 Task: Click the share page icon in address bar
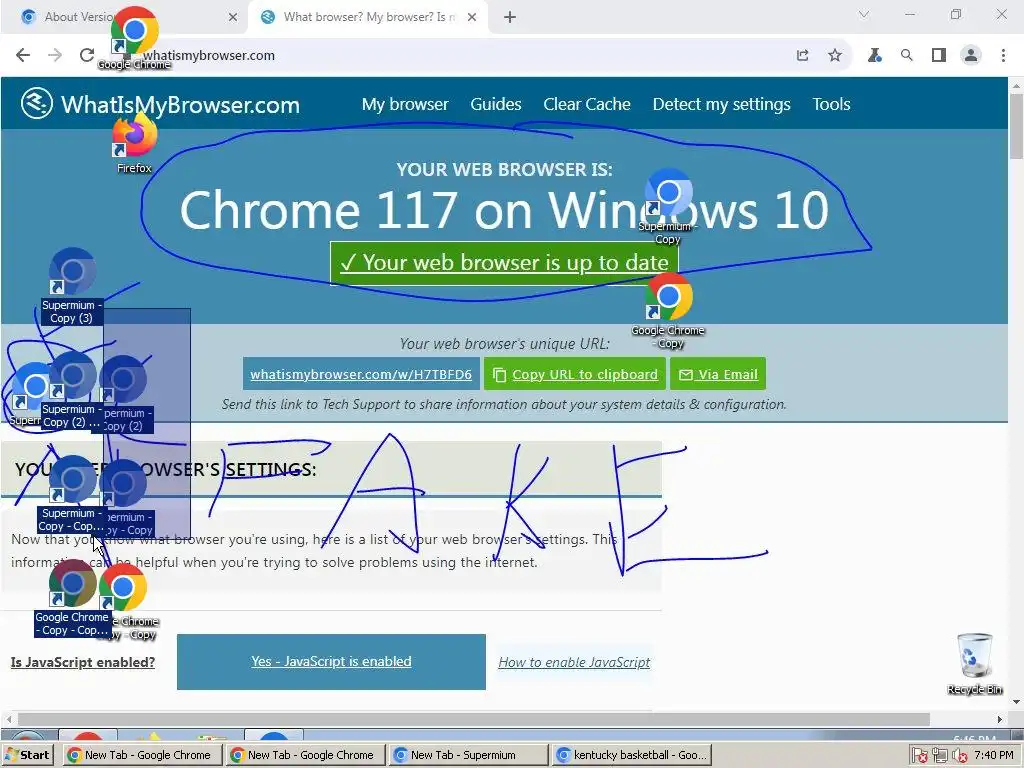[803, 56]
